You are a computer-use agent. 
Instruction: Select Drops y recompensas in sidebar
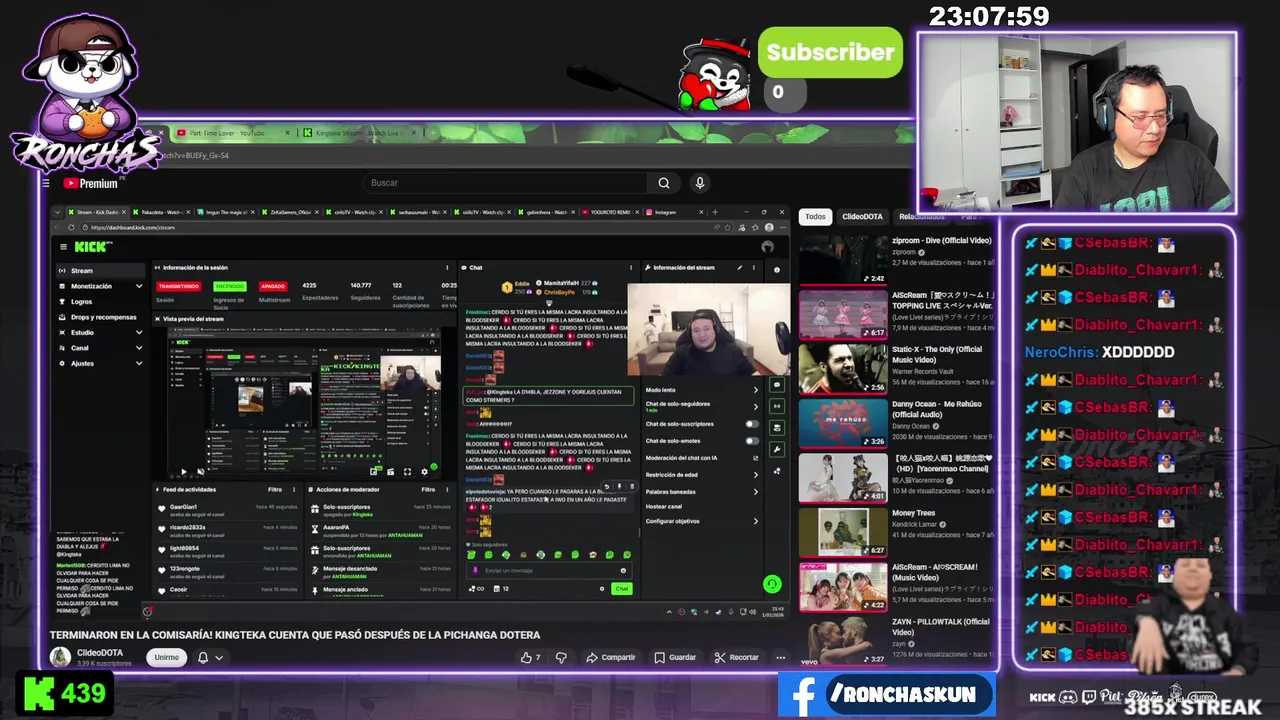tap(103, 317)
